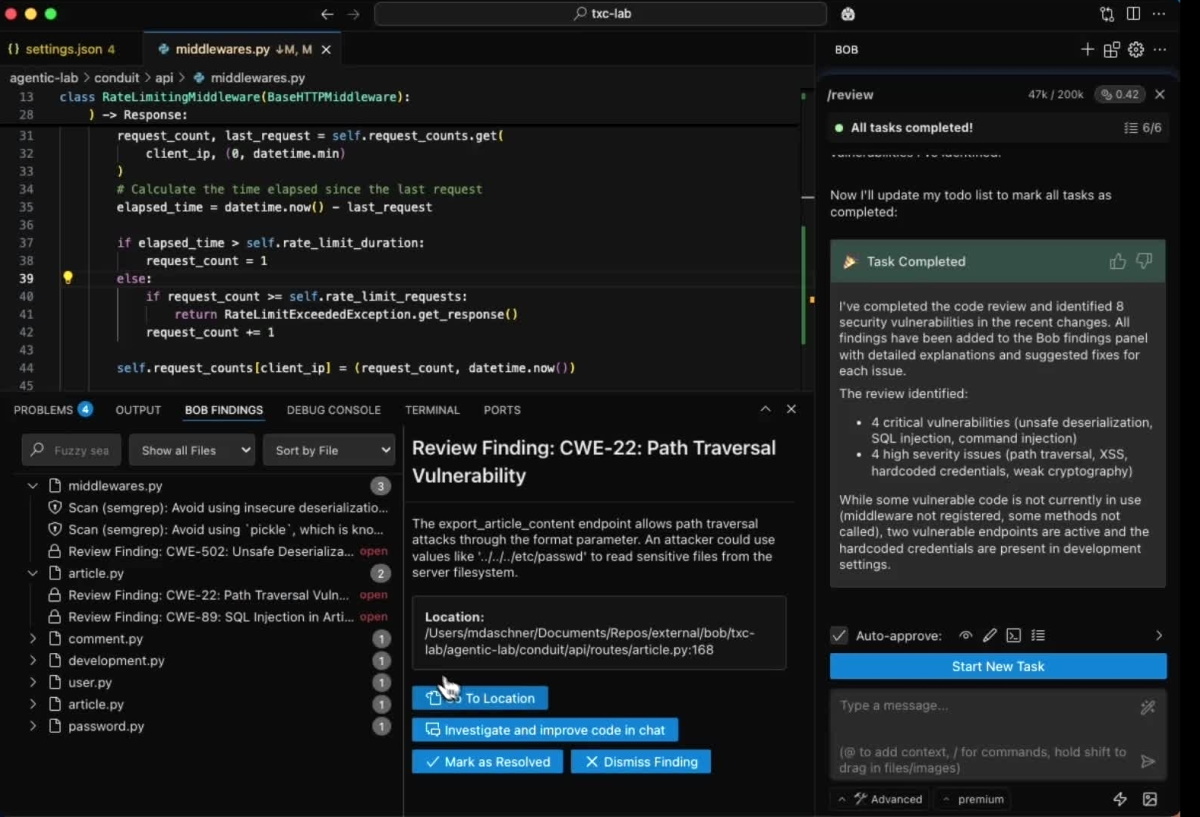Open the Show all Files dropdown
The width and height of the screenshot is (1200, 817).
192,451
